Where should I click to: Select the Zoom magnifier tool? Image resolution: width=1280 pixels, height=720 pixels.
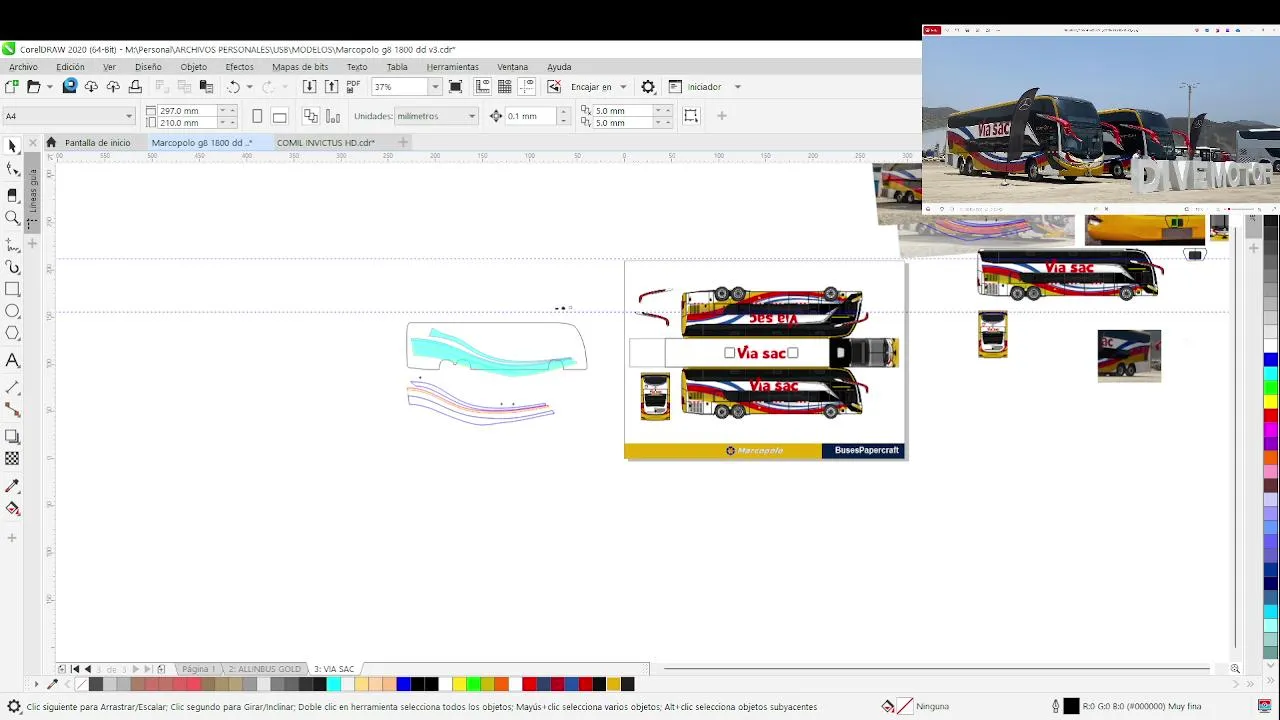pyautogui.click(x=12, y=218)
